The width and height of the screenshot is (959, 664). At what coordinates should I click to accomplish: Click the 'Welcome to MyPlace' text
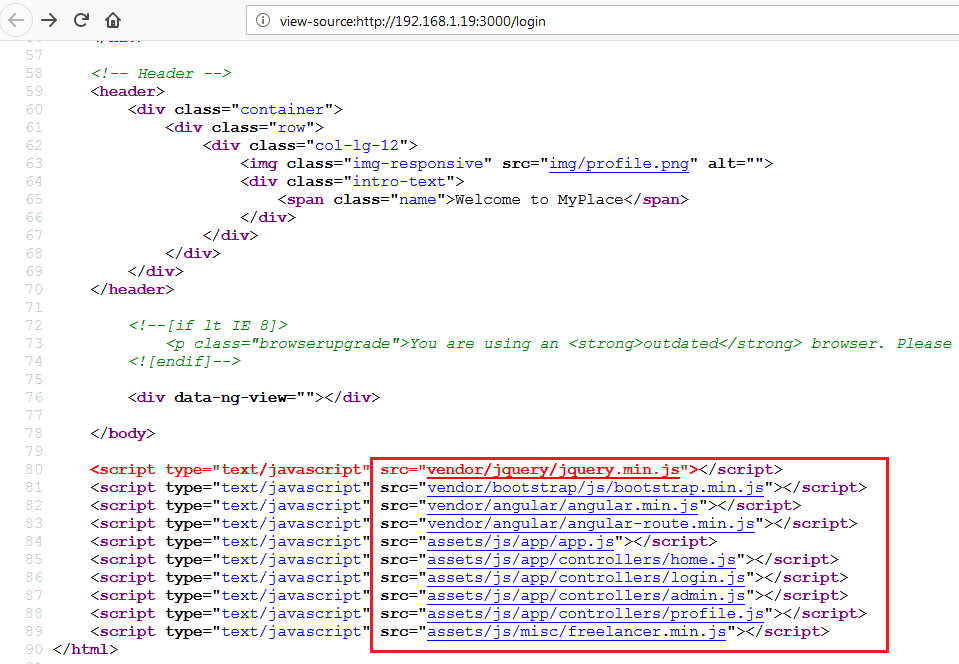coord(540,200)
